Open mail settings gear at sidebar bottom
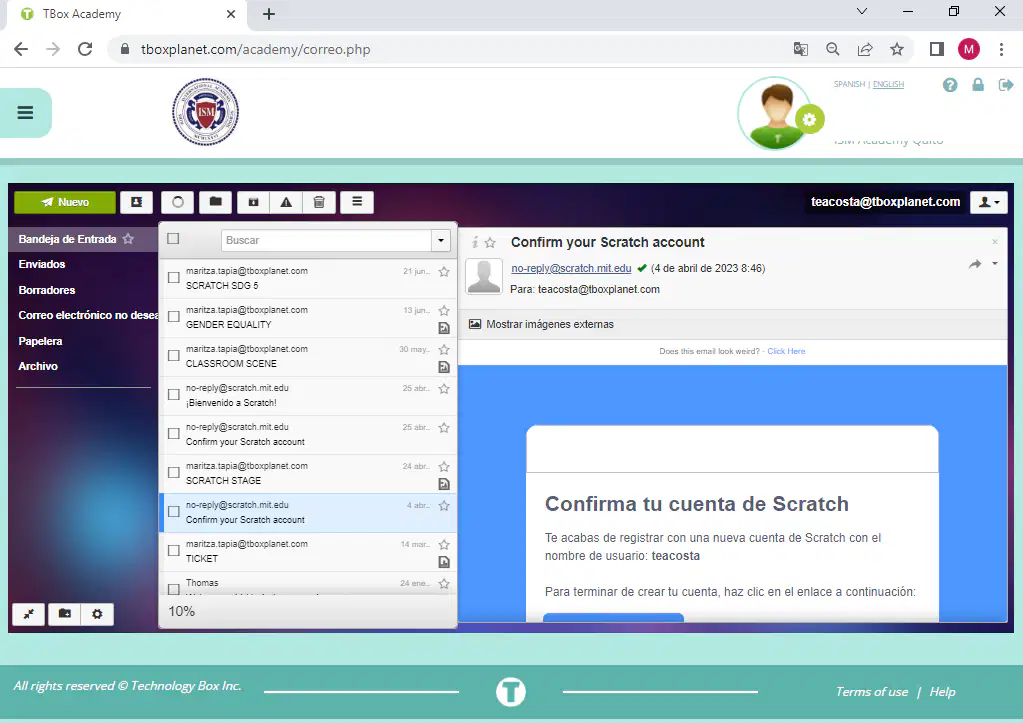 pos(97,614)
